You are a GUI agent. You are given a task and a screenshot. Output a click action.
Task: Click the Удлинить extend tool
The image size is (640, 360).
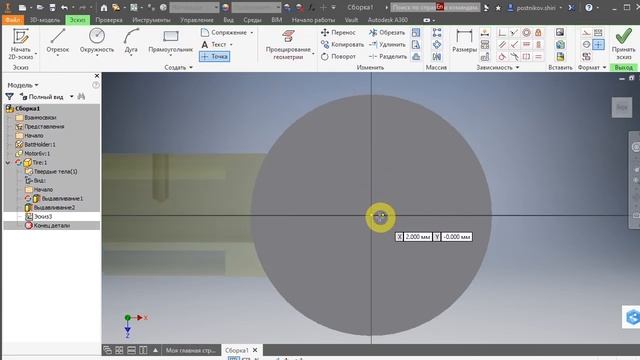point(387,44)
